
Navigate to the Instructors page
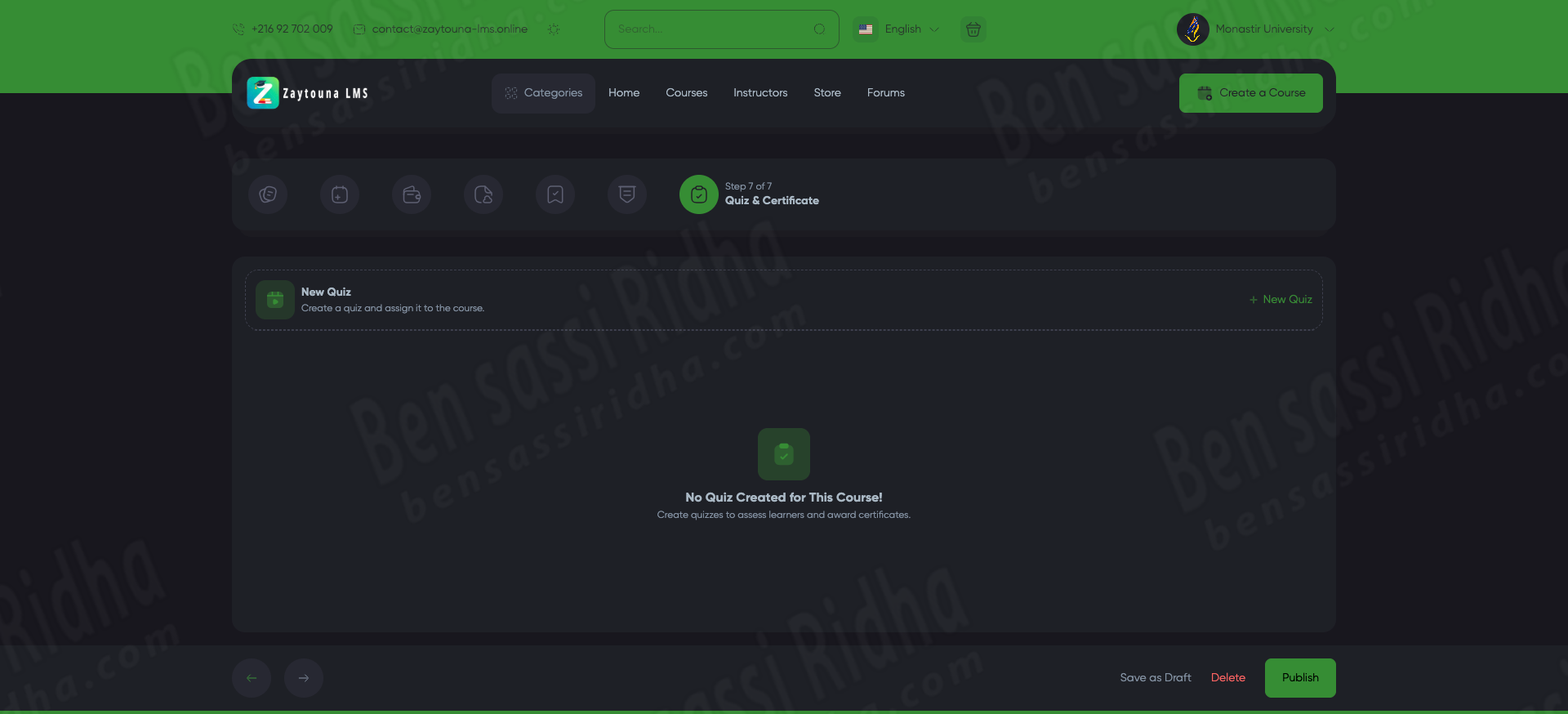tap(759, 93)
